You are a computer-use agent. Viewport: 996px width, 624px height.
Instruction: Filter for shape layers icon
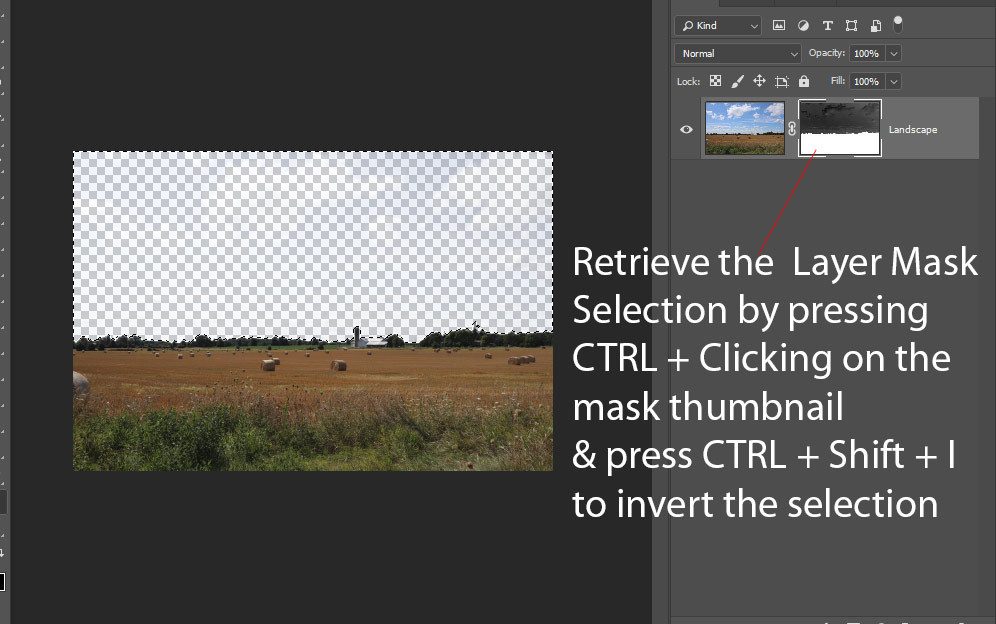tap(851, 25)
